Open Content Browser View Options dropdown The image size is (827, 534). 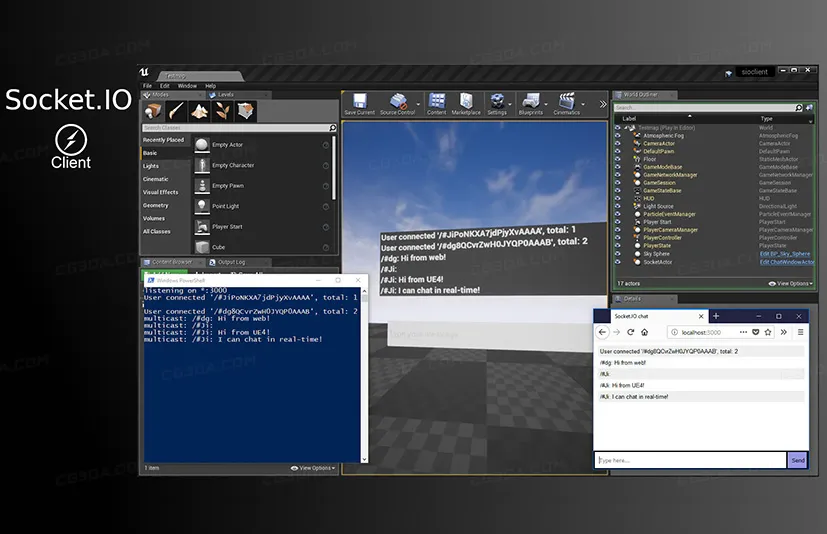313,468
